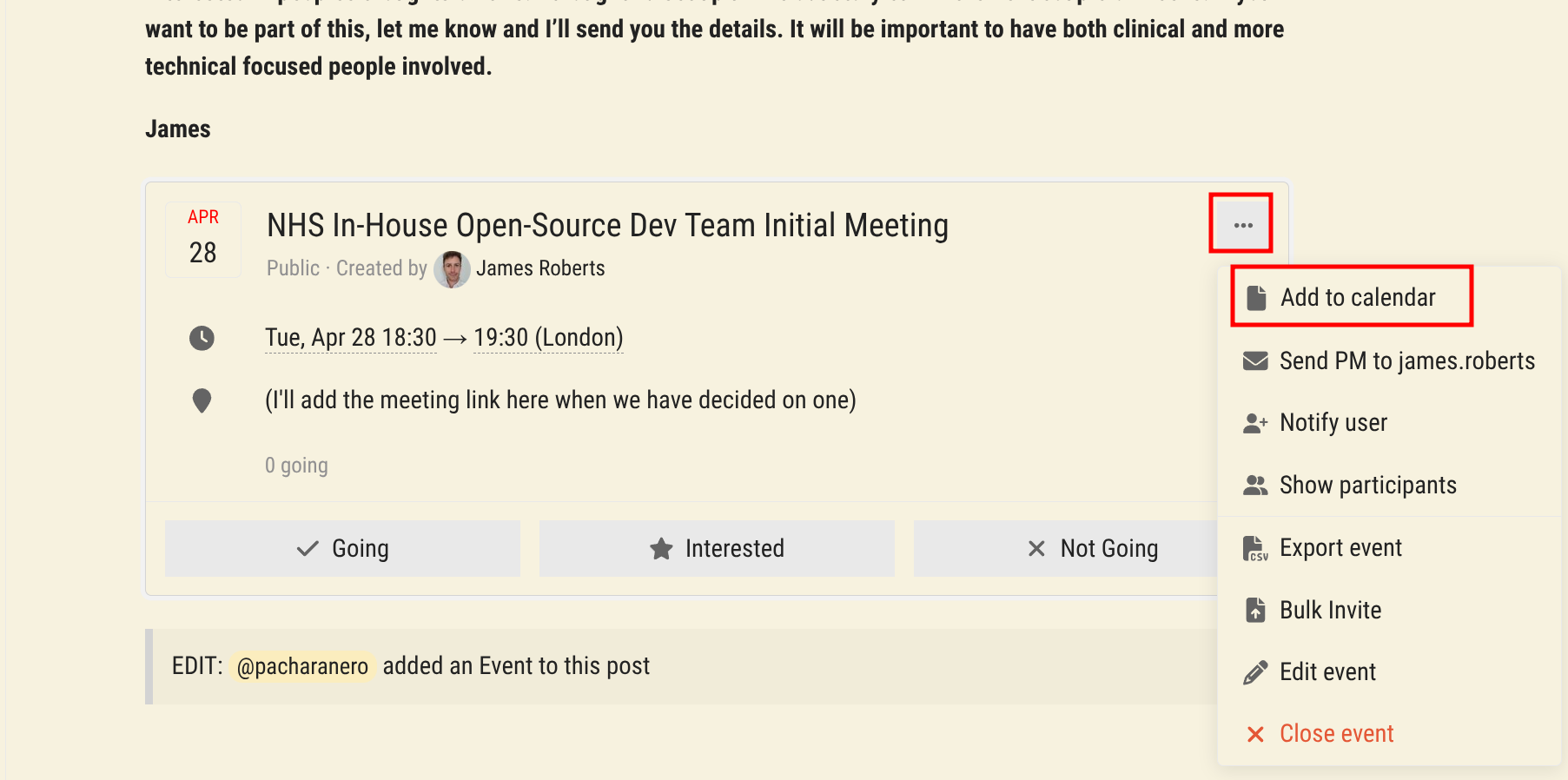This screenshot has width=1568, height=780.
Task: Choose Send PM to james.roberts
Action: point(1406,361)
